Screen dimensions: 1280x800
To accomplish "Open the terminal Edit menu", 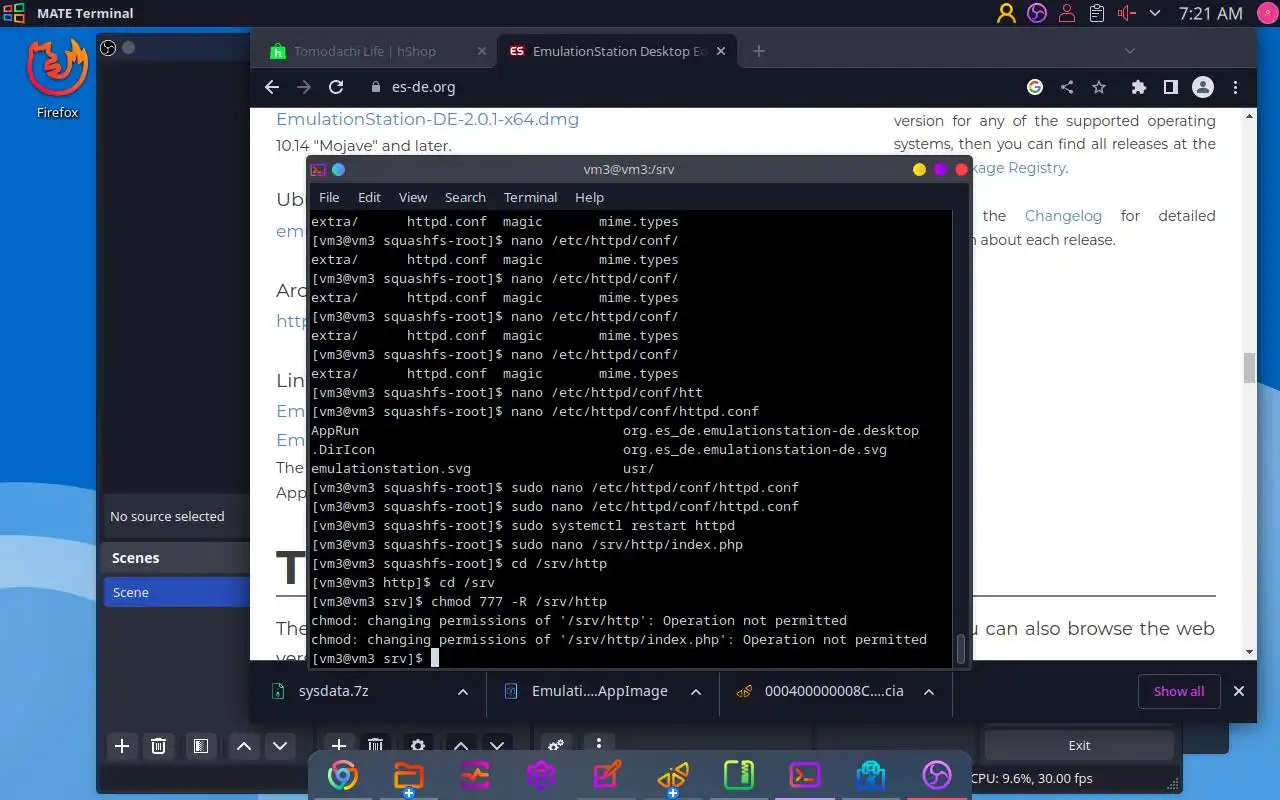I will pos(370,197).
